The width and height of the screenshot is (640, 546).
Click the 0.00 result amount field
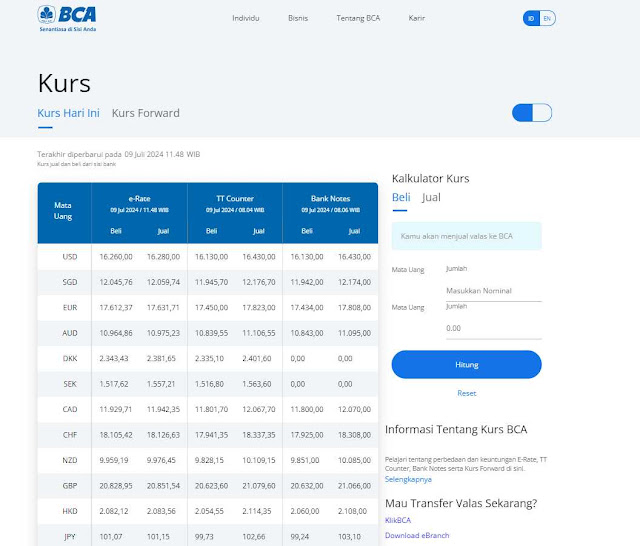[493, 328]
